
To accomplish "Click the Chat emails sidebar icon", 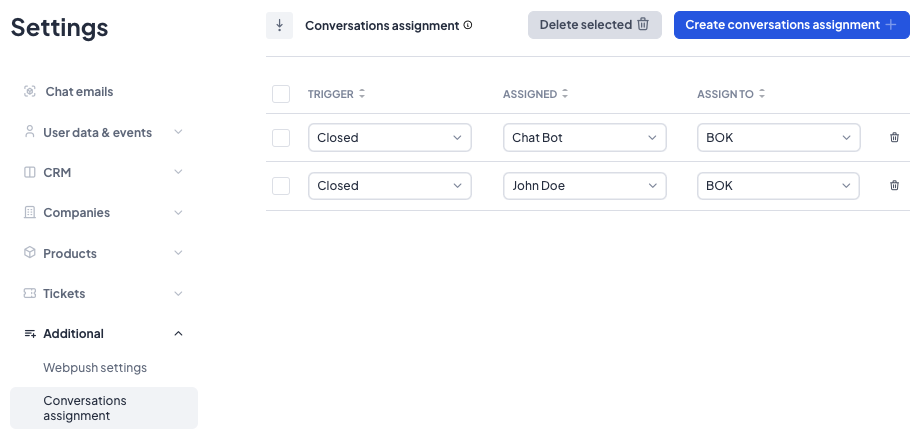I will coord(30,92).
